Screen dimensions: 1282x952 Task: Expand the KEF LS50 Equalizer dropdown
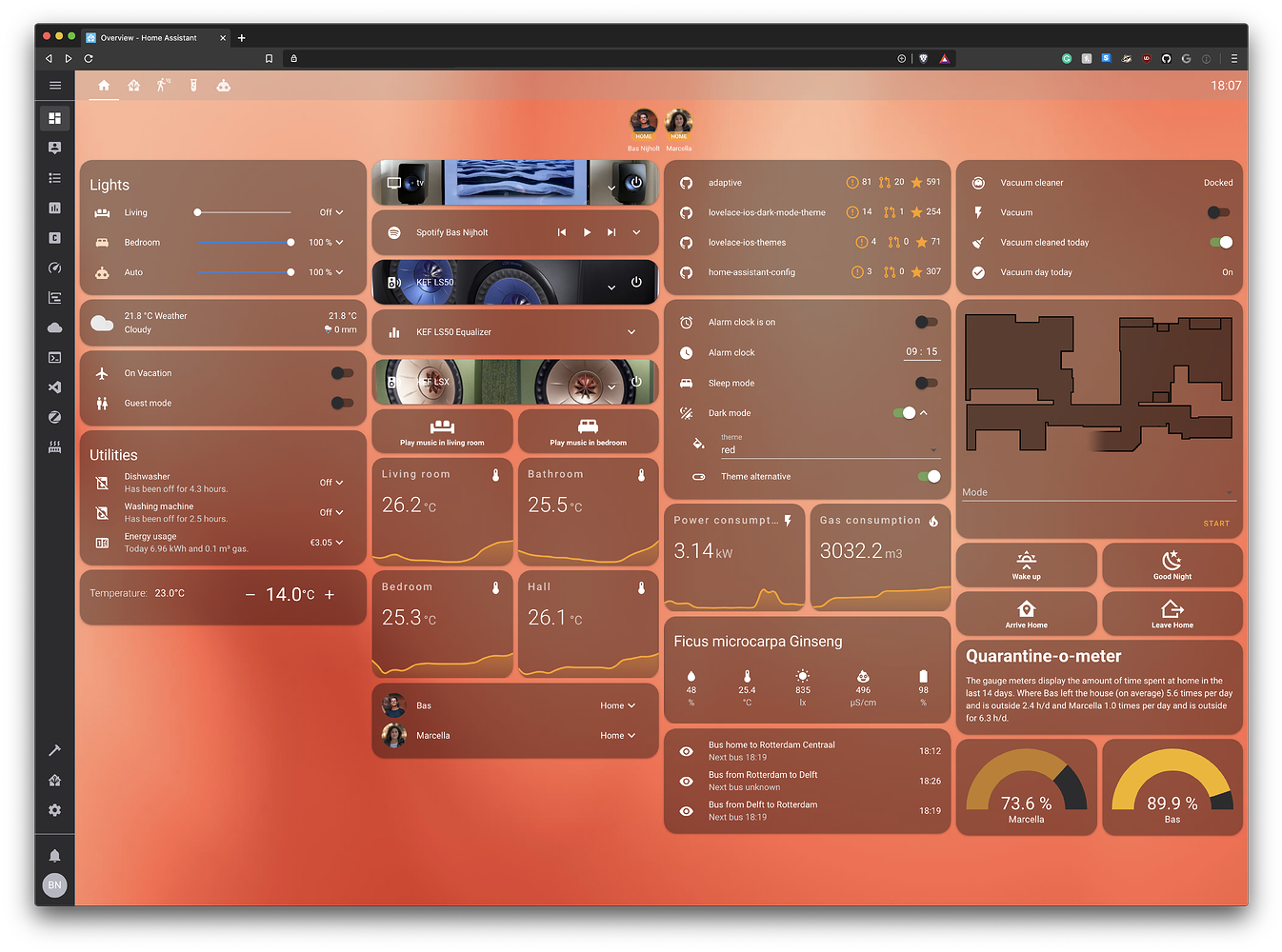click(631, 331)
